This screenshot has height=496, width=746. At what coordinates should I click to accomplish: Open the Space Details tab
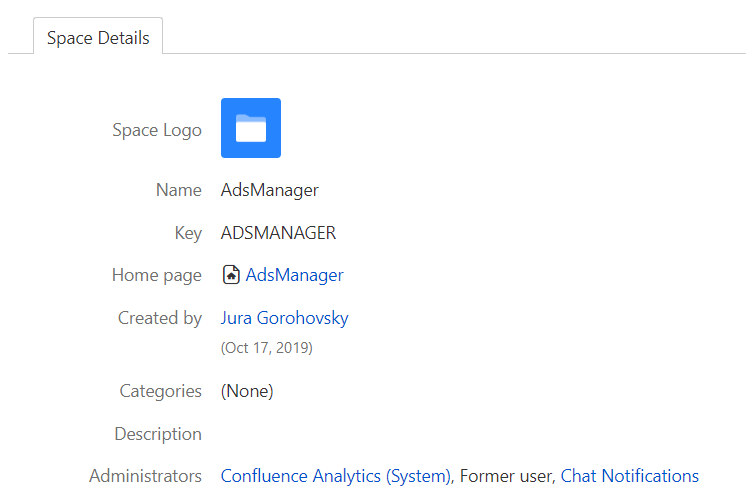coord(98,37)
